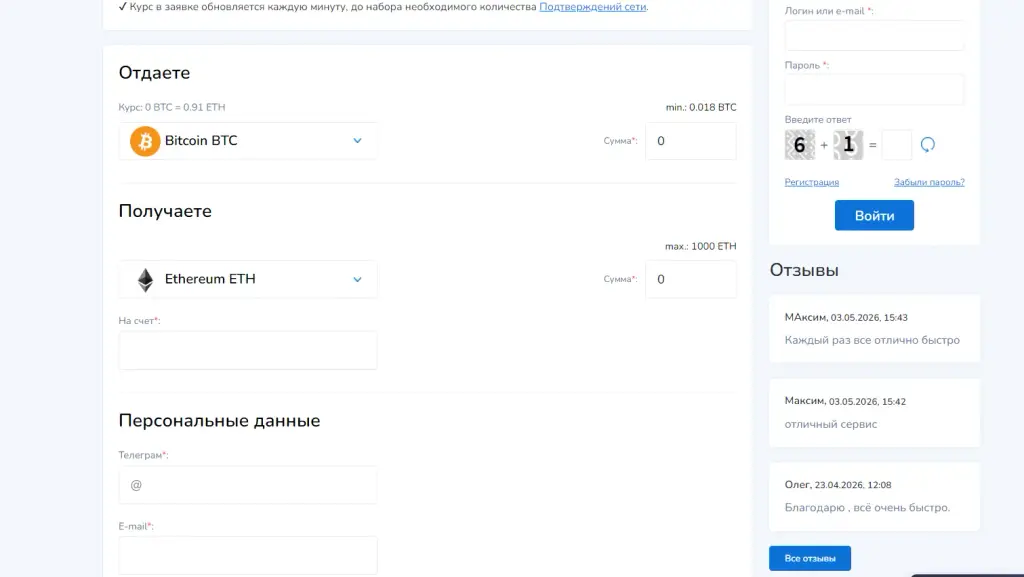Screen dimensions: 1024x577
Task: Open the Забыли пароль? link
Action: pyautogui.click(x=929, y=182)
